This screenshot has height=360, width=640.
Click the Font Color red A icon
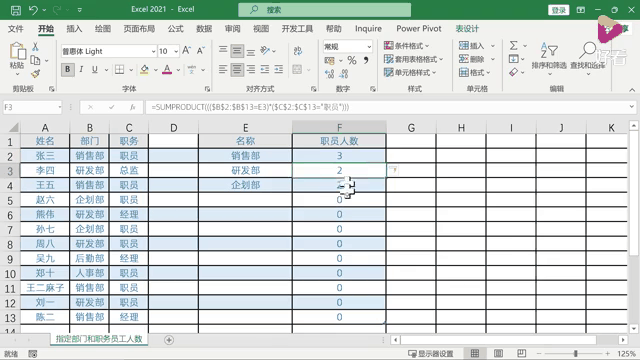tap(167, 69)
